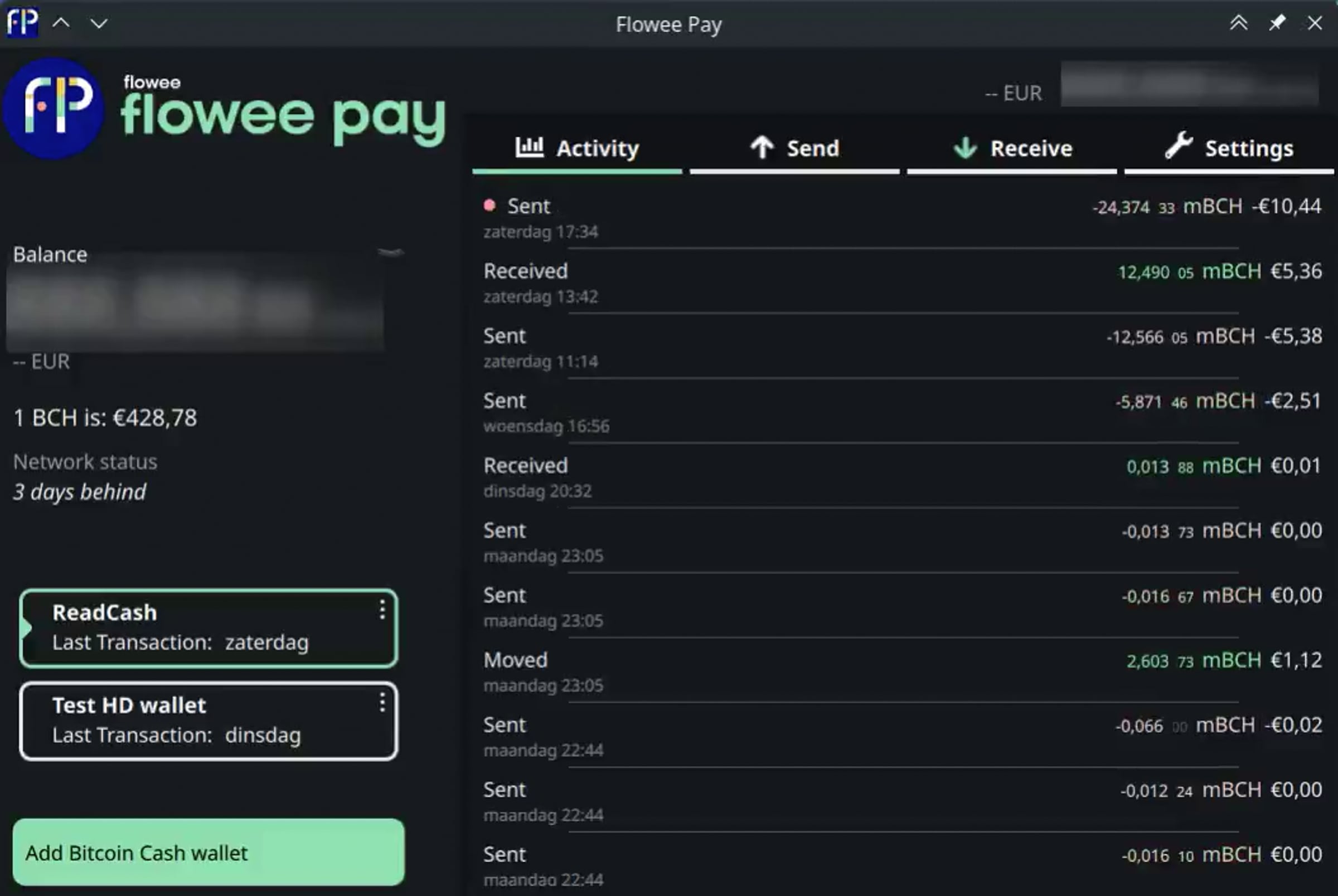This screenshot has height=896, width=1338.
Task: Select the Test HD wallet
Action: click(x=209, y=720)
